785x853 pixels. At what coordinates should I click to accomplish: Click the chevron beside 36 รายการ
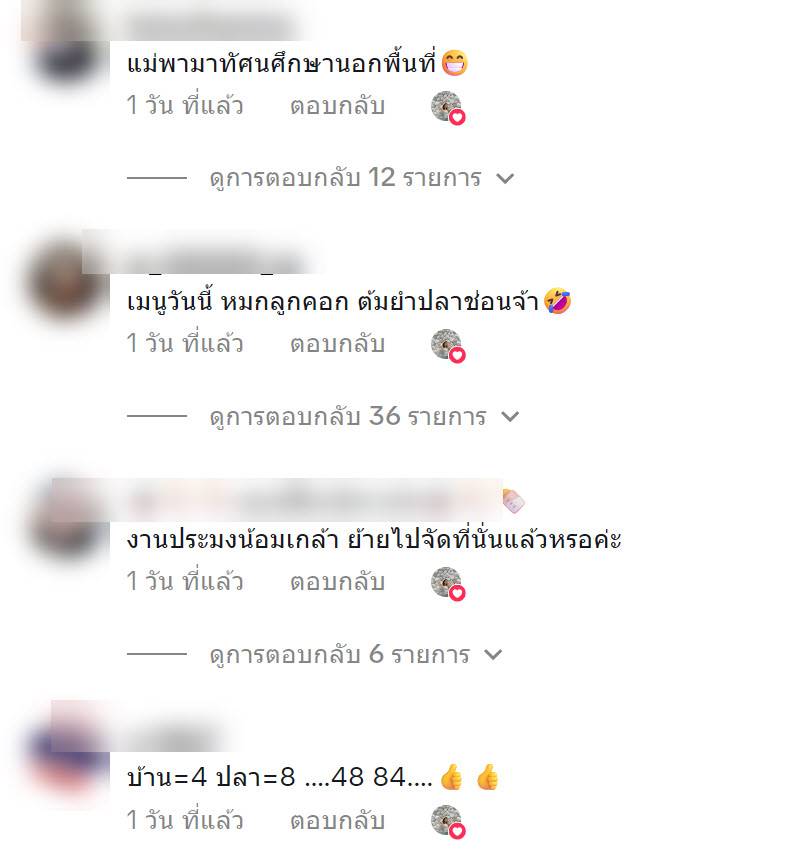click(x=510, y=417)
